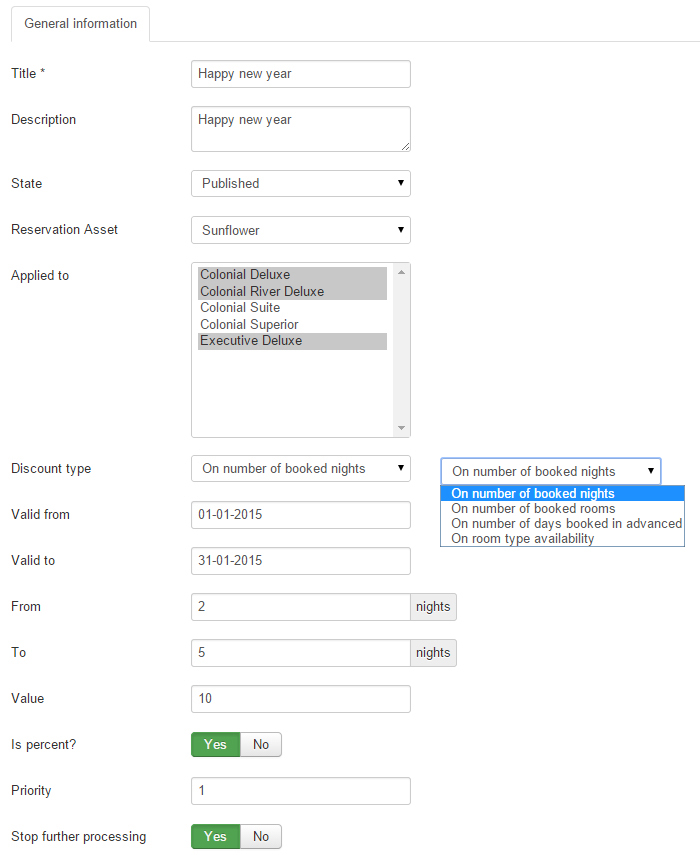Set Is percent to No
Viewport: 700px width, 855px height.
point(261,744)
